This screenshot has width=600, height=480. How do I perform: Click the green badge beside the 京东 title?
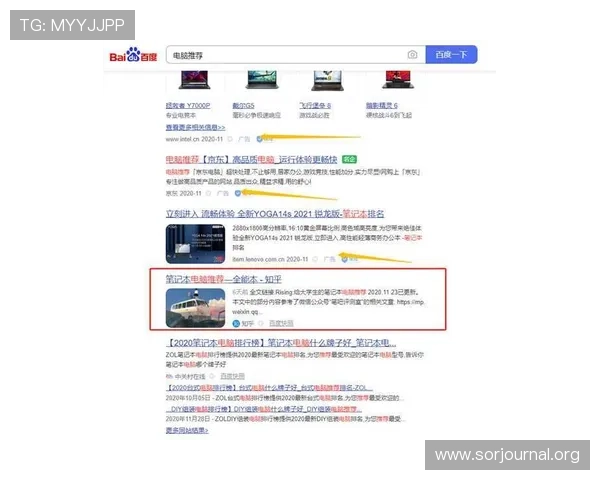[x=349, y=159]
